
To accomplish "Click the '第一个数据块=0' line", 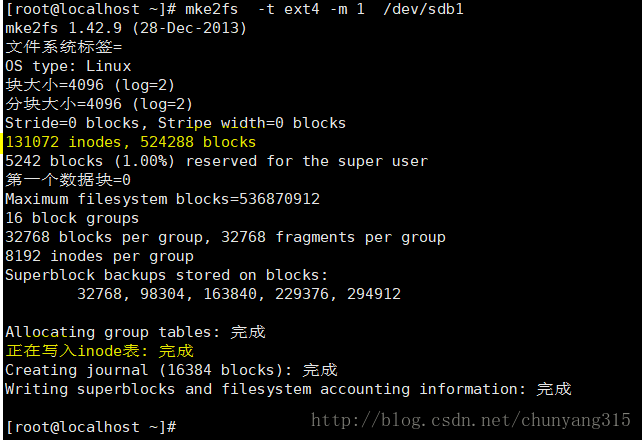I will [68, 180].
